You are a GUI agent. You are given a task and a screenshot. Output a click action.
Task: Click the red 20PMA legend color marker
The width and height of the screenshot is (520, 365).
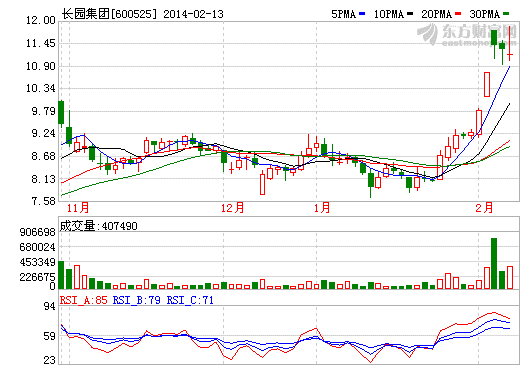458,14
